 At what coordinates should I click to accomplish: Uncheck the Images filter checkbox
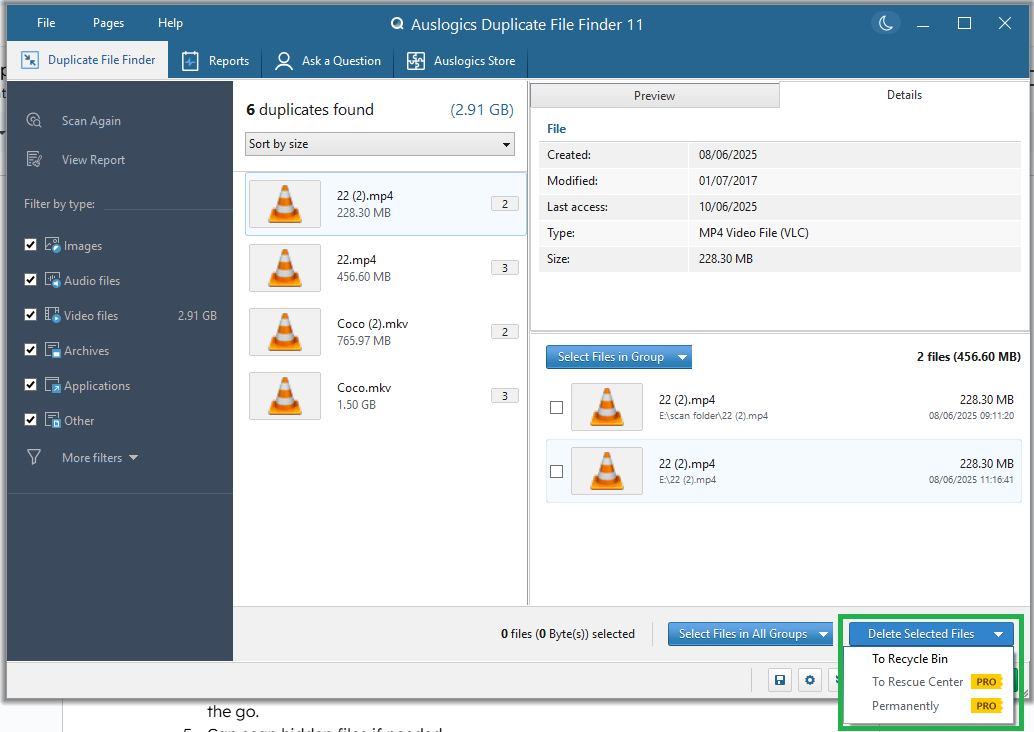click(x=31, y=245)
